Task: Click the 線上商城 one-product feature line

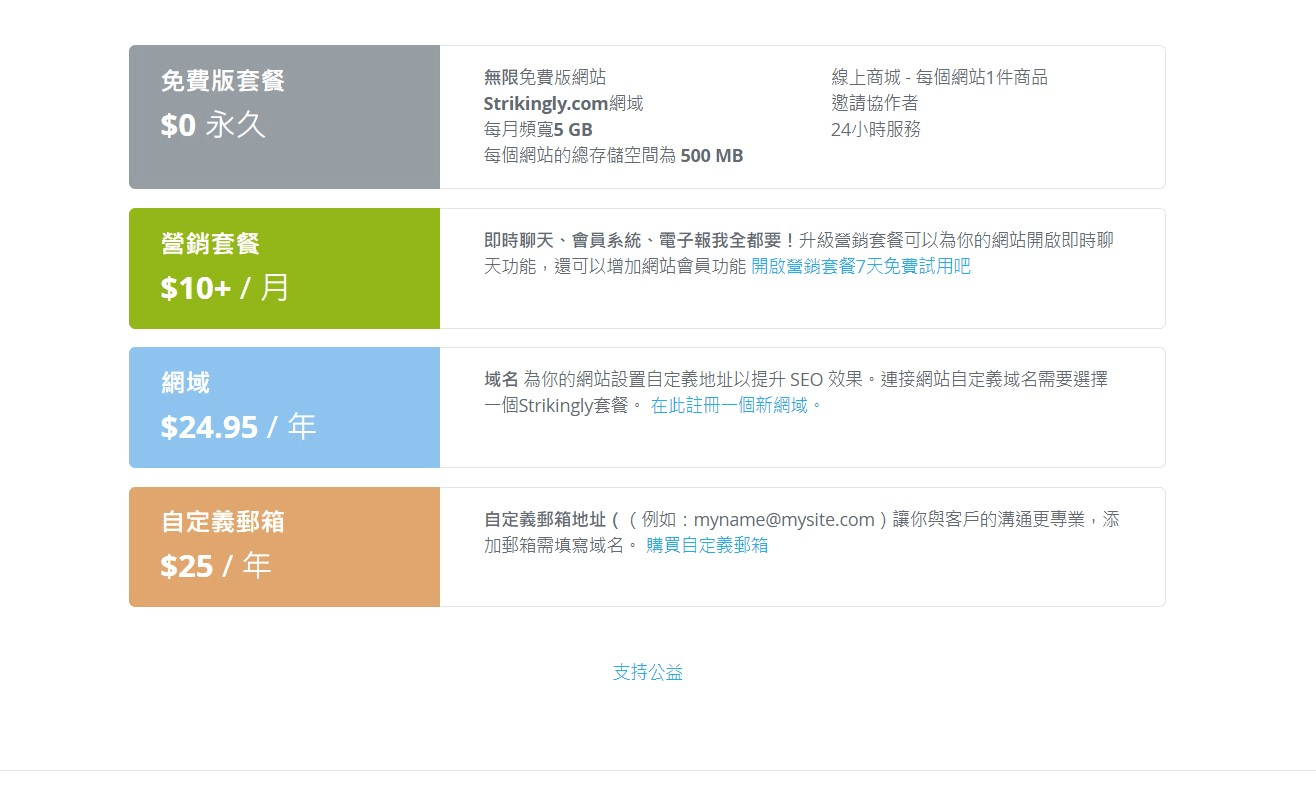Action: point(941,76)
